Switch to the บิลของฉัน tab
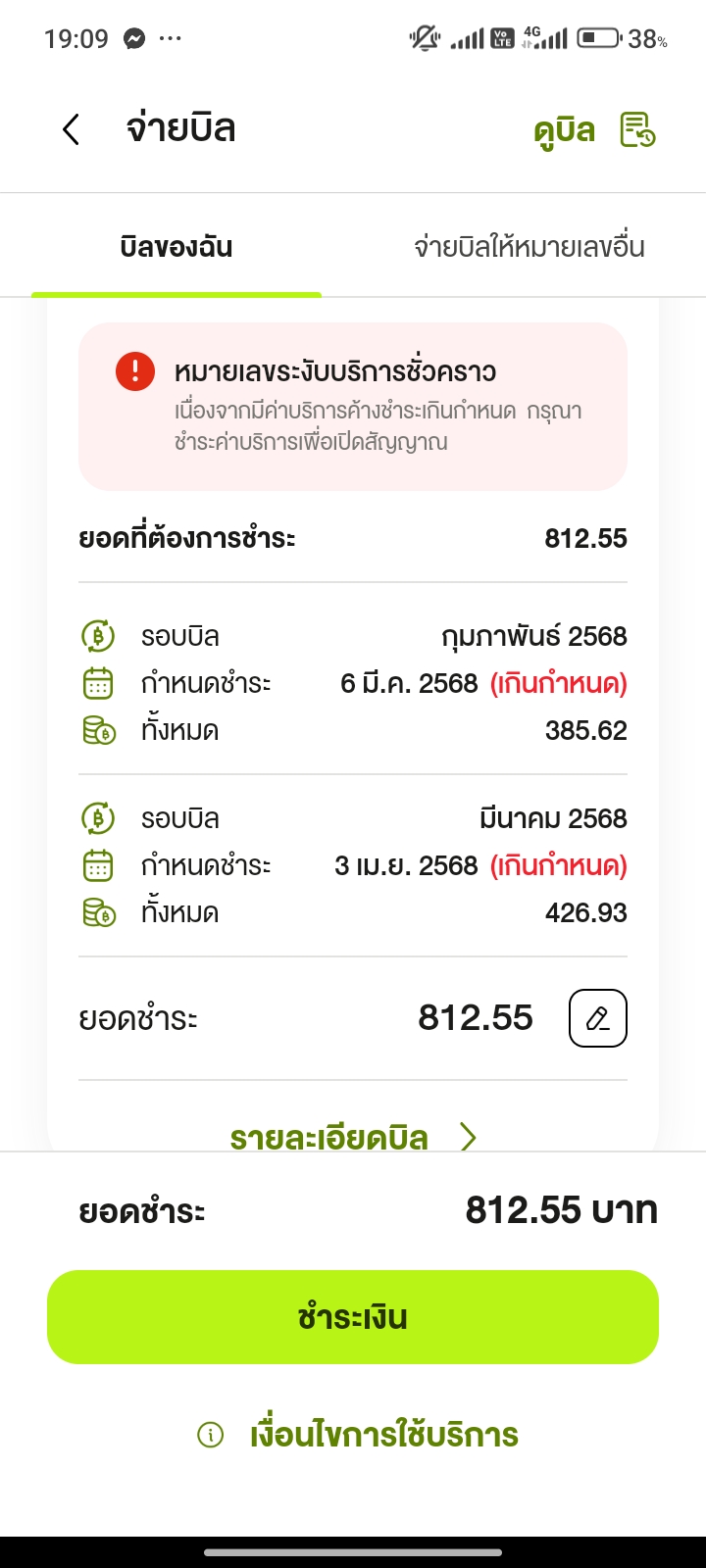 (x=176, y=247)
